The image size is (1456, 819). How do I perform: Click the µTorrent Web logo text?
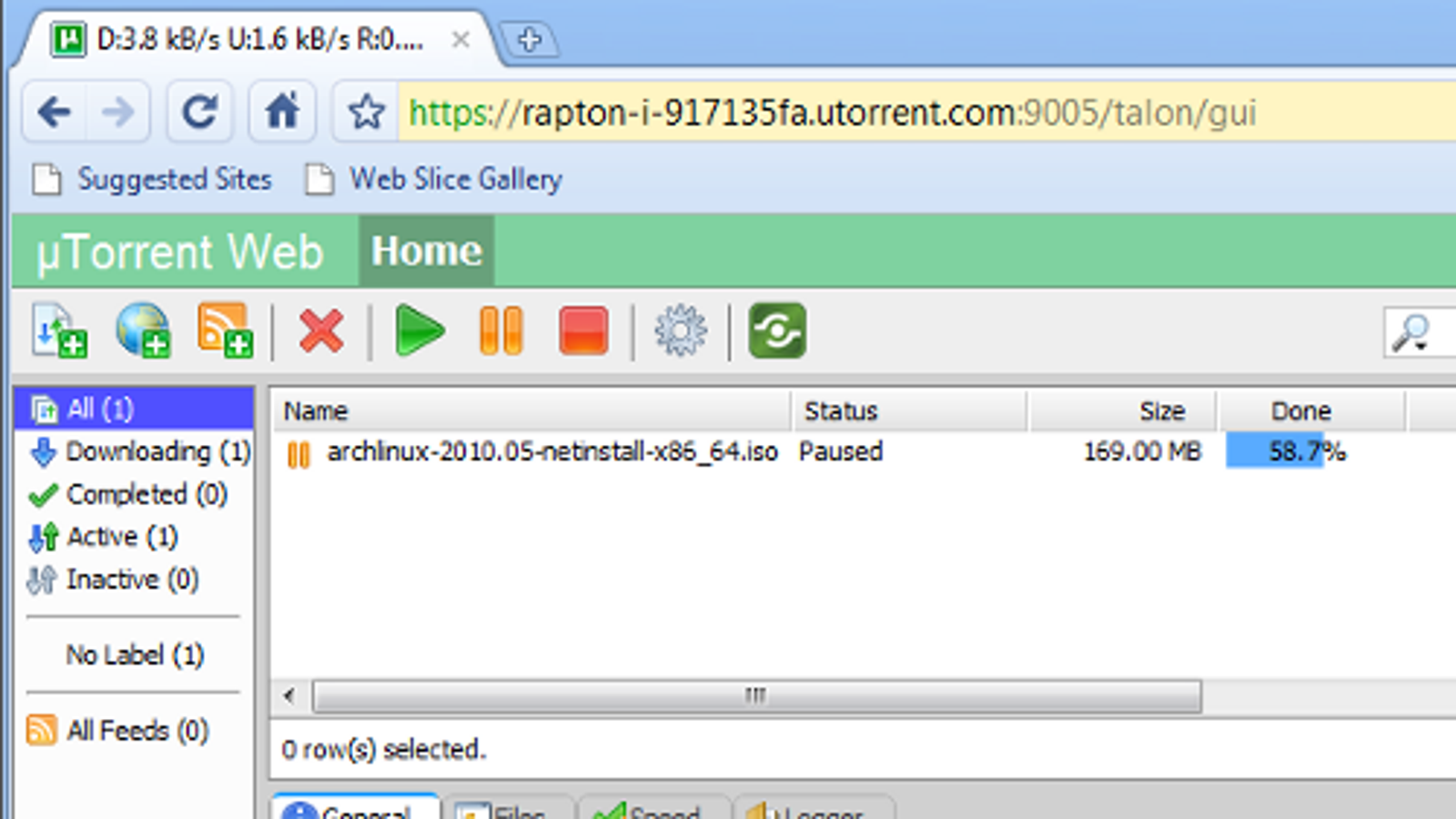[x=179, y=252]
